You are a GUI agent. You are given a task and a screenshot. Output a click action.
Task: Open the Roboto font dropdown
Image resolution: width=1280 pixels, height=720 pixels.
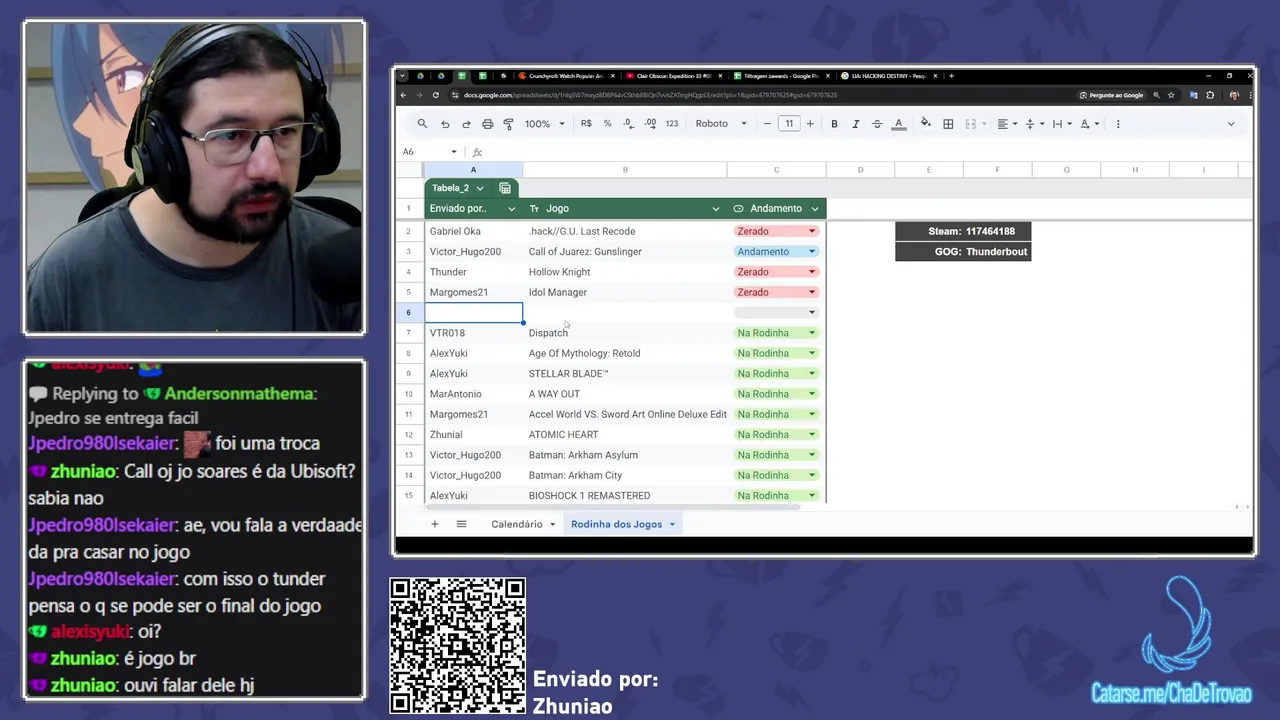[721, 124]
